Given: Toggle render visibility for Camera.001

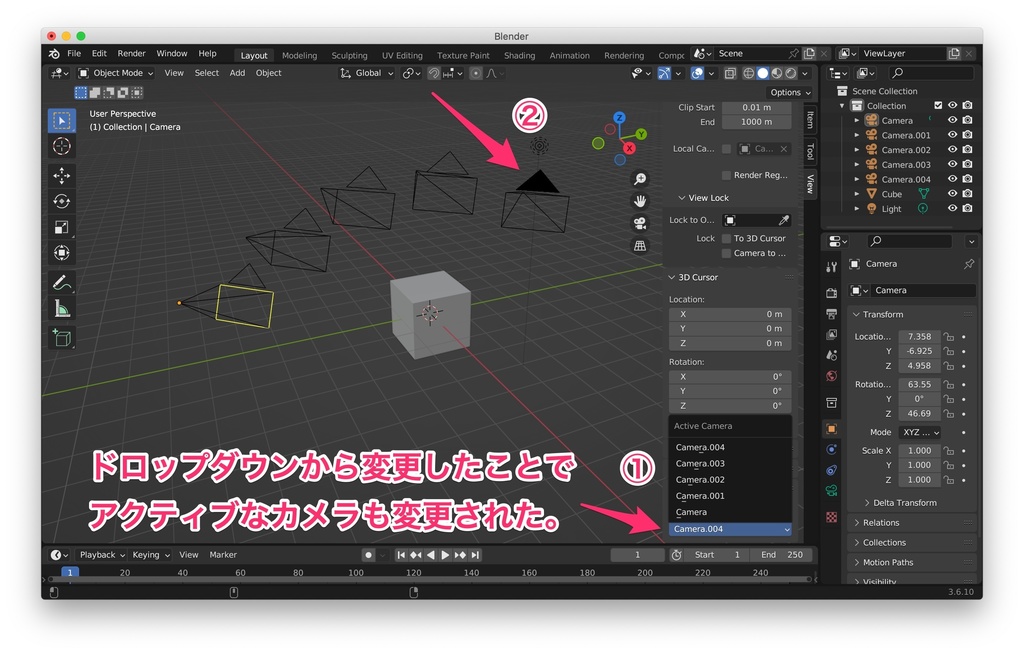Looking at the screenshot, I should pyautogui.click(x=967, y=135).
